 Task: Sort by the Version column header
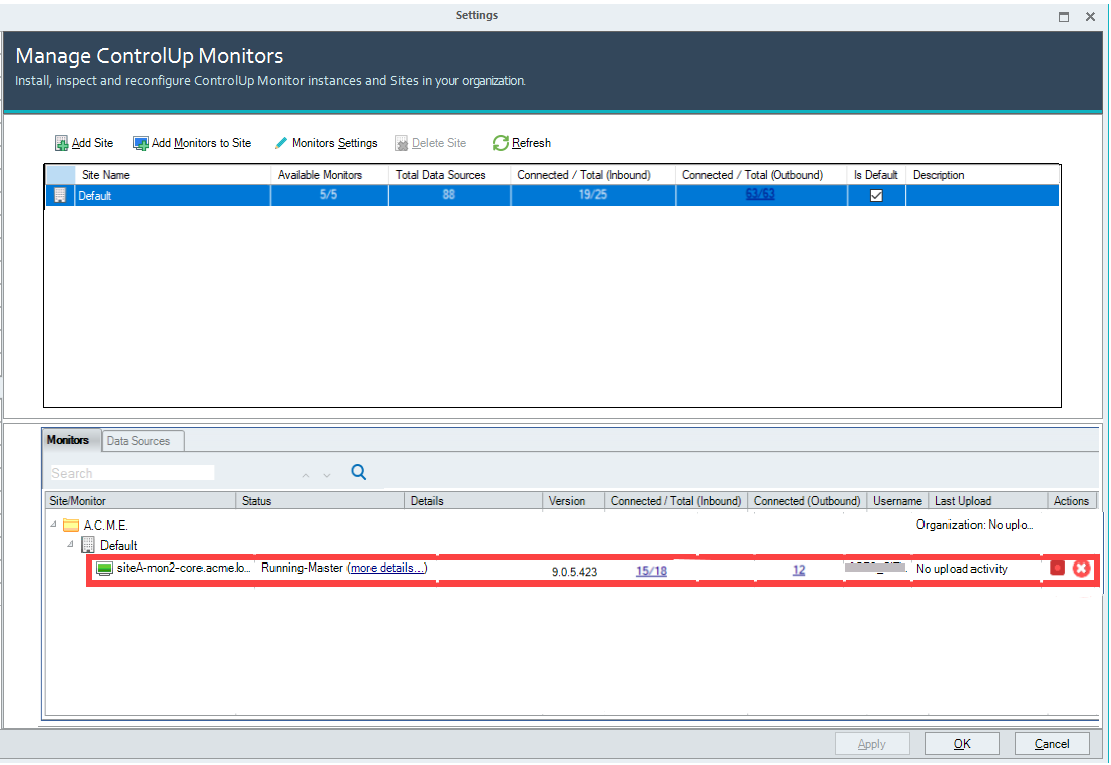pos(574,501)
